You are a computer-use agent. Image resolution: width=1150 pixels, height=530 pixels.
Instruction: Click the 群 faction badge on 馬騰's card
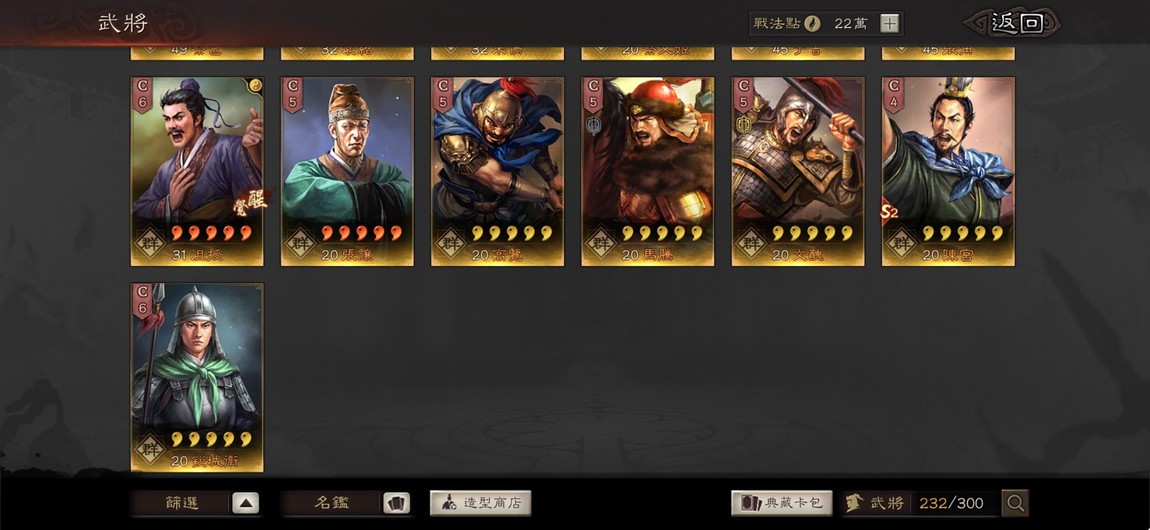[600, 240]
